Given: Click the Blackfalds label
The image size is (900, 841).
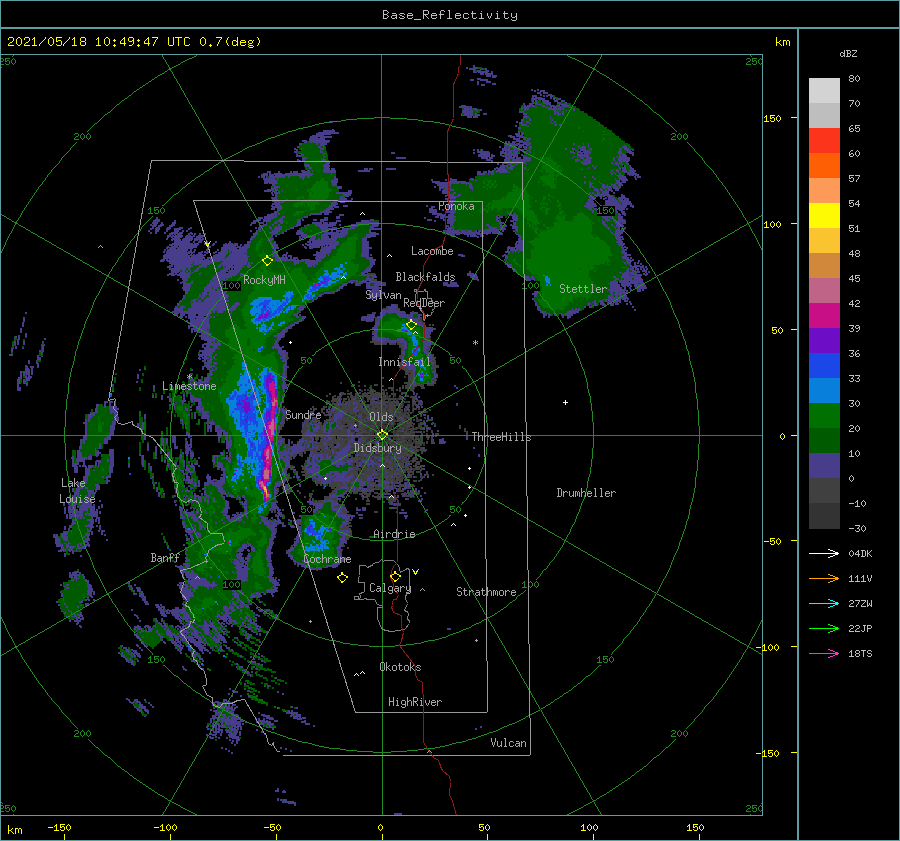Looking at the screenshot, I should [x=425, y=277].
